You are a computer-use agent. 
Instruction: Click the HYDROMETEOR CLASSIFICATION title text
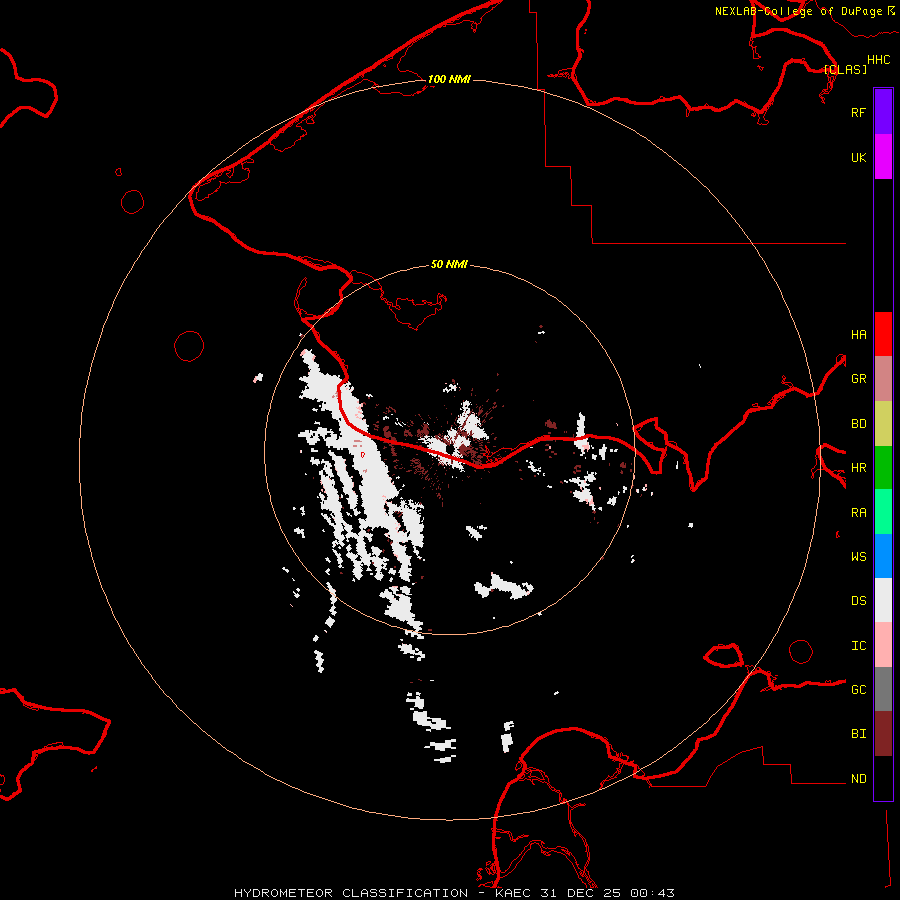(351, 893)
